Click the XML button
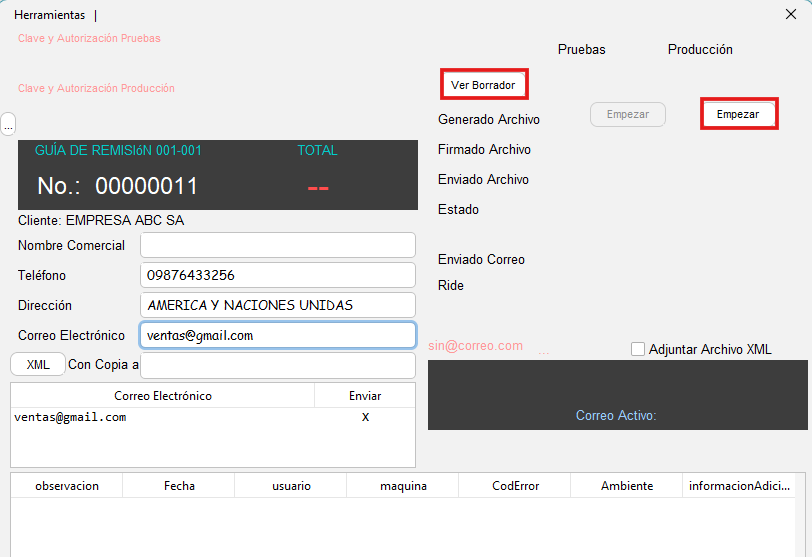Image resolution: width=812 pixels, height=557 pixels. tap(38, 364)
